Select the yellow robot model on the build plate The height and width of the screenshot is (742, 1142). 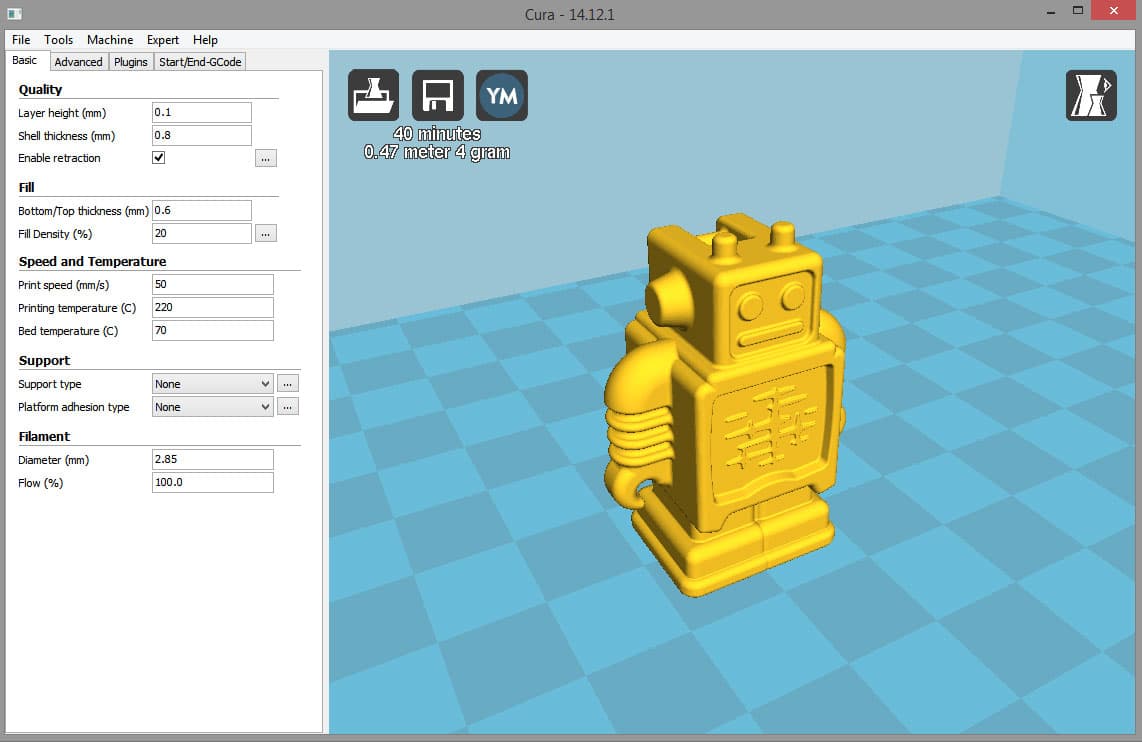[x=730, y=400]
